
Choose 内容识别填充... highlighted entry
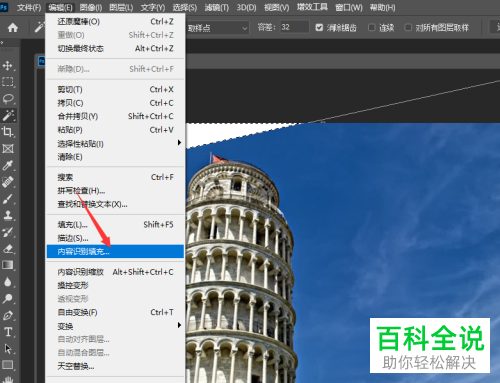point(115,252)
